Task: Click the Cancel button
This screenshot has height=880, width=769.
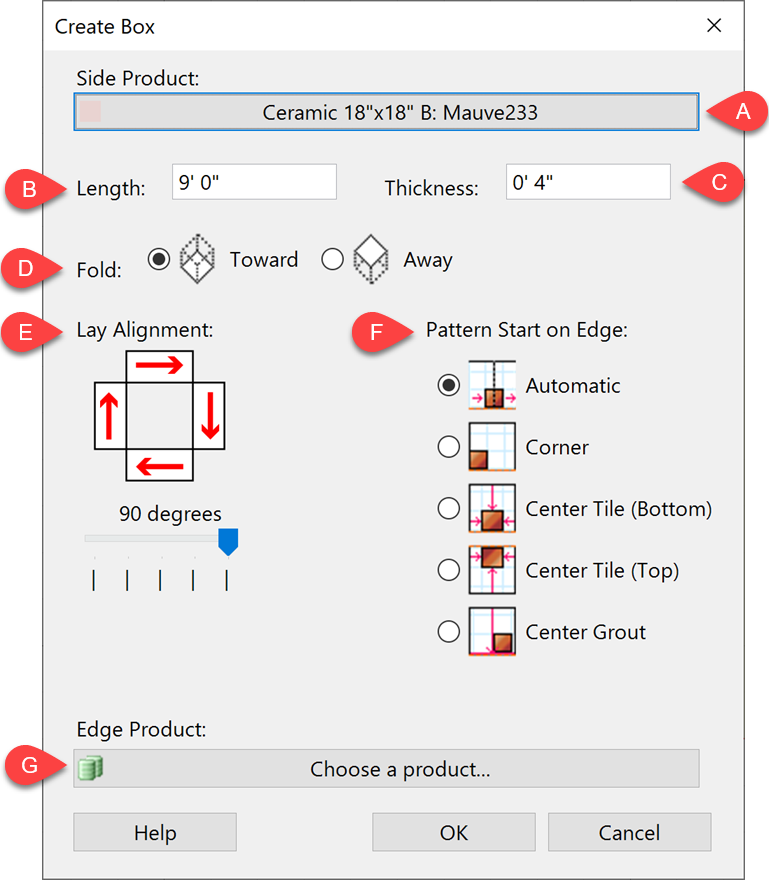Action: (x=629, y=832)
